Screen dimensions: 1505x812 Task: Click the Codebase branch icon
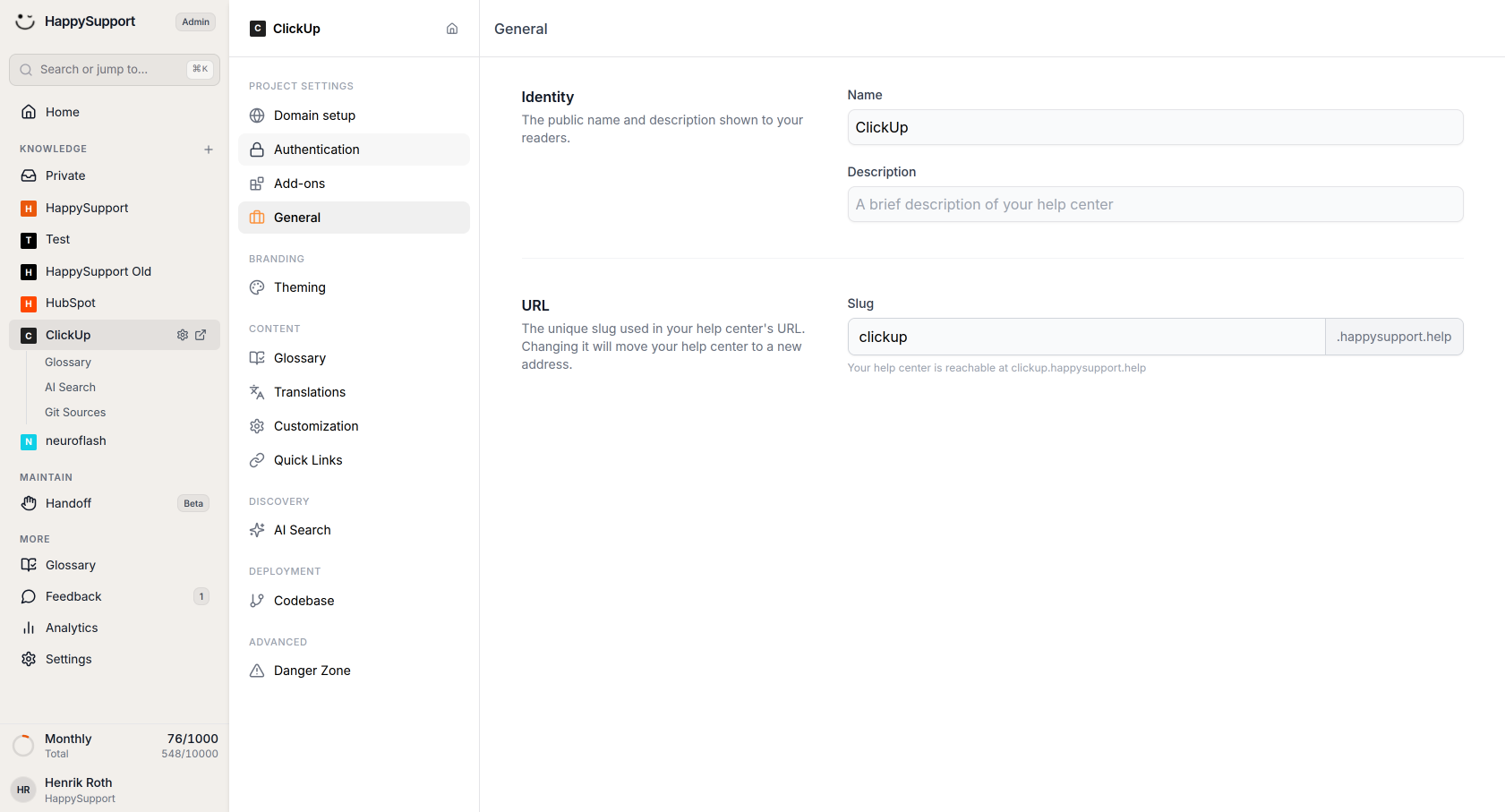click(257, 601)
